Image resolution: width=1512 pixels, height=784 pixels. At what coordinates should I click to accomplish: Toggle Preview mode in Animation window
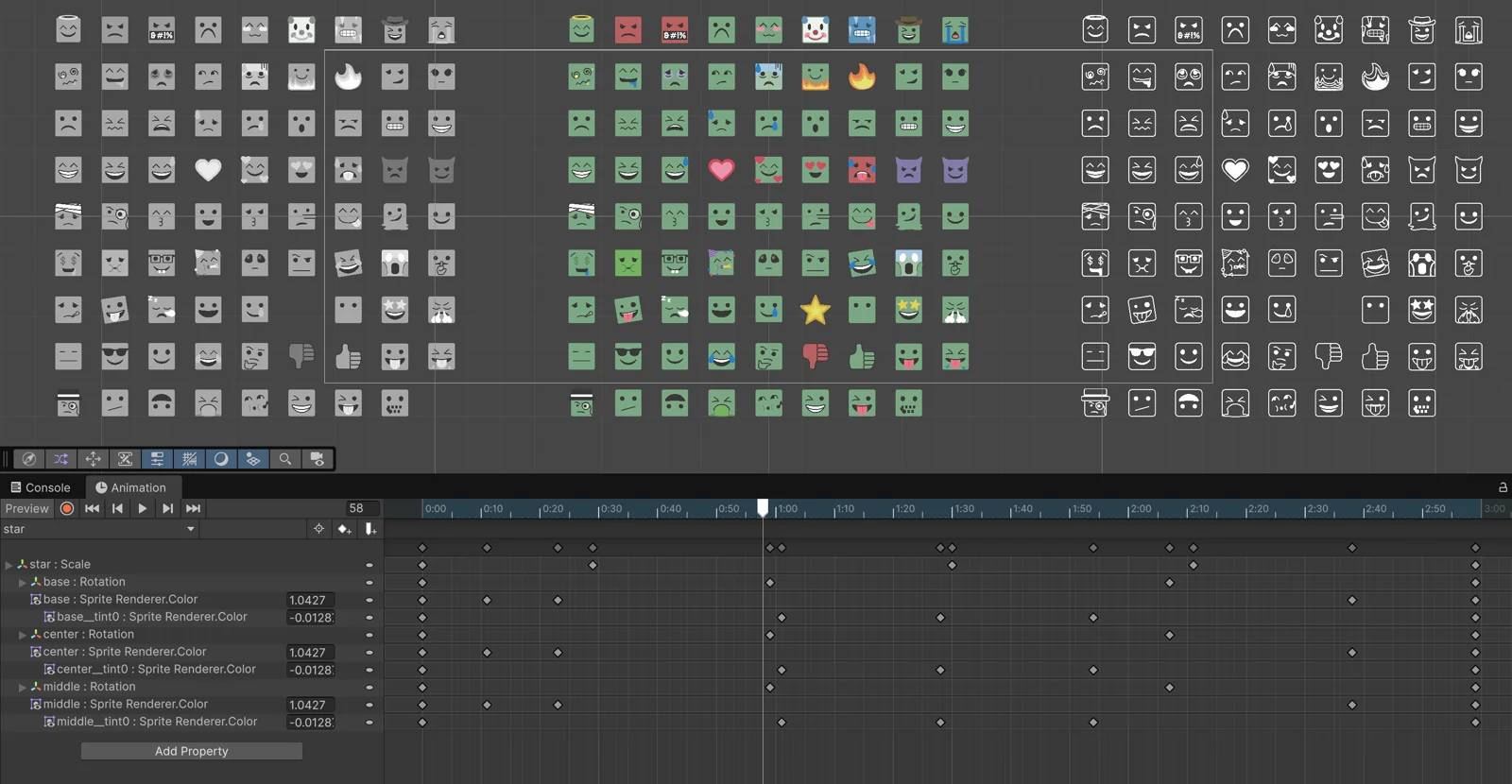point(26,508)
